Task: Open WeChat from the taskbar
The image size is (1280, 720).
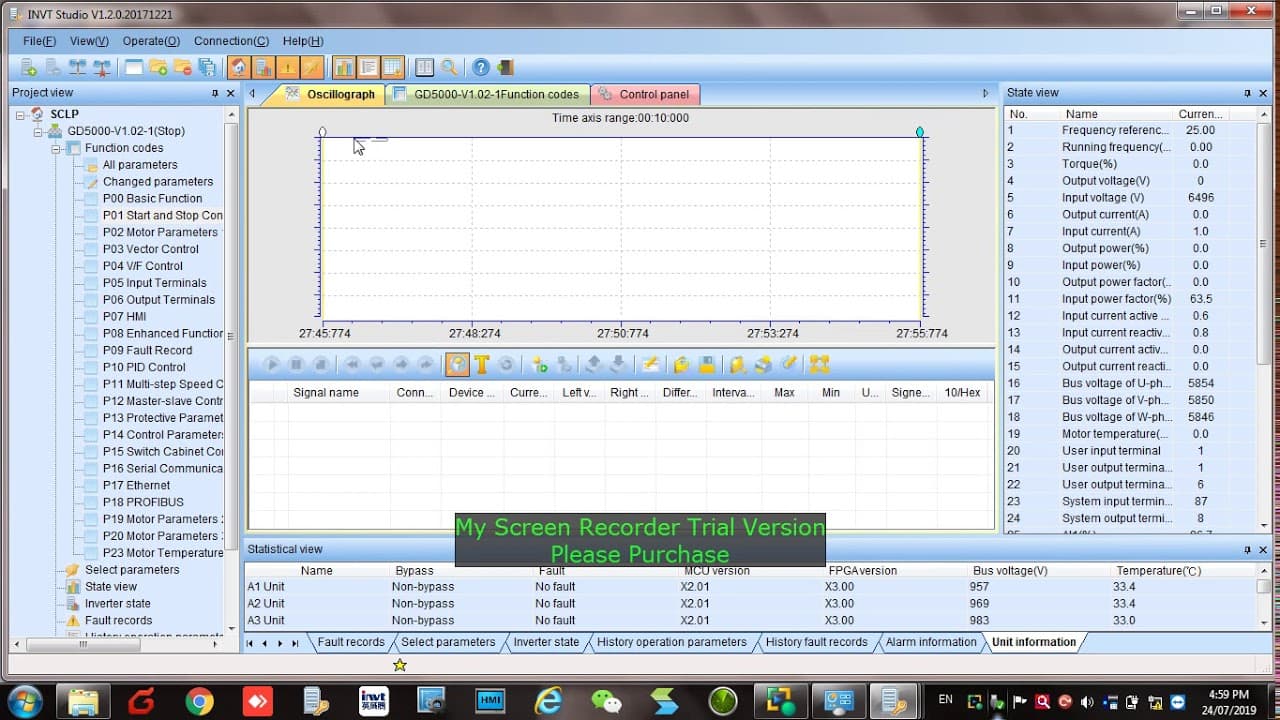Action: click(606, 701)
